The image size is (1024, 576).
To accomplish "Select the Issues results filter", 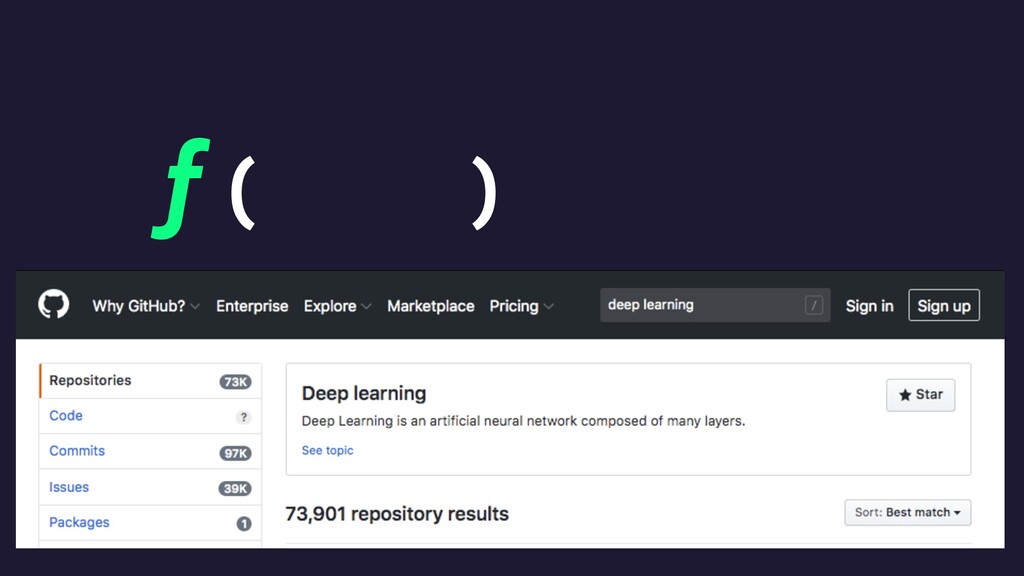I will point(150,487).
